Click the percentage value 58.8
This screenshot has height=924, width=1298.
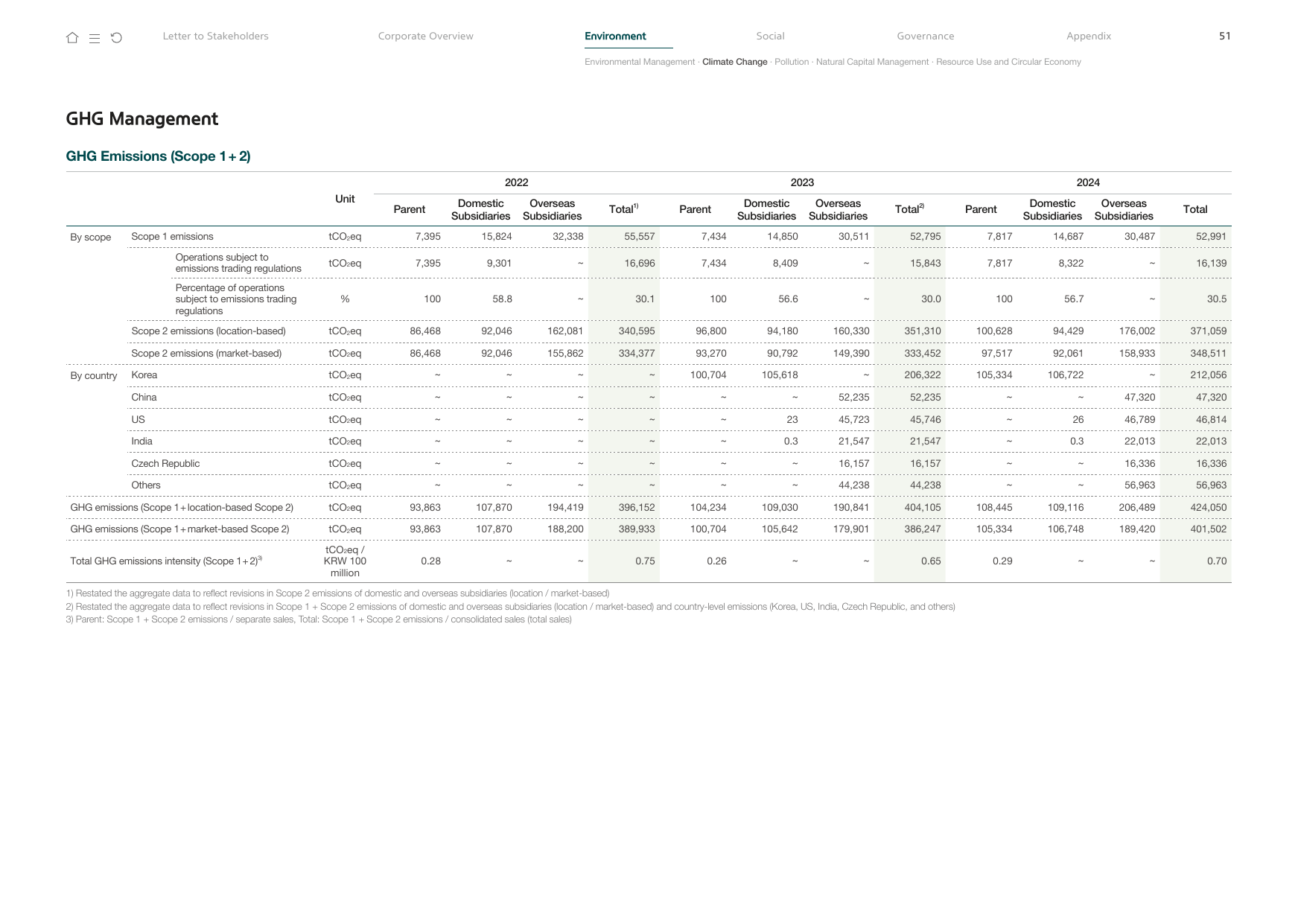coord(502,299)
